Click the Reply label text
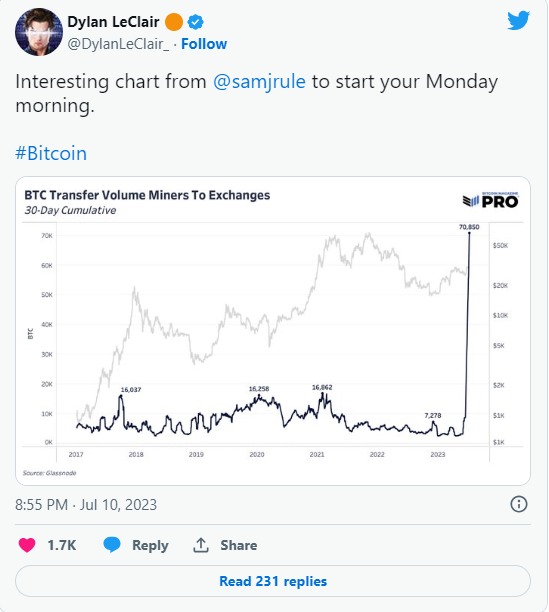The width and height of the screenshot is (549, 612). [150, 545]
